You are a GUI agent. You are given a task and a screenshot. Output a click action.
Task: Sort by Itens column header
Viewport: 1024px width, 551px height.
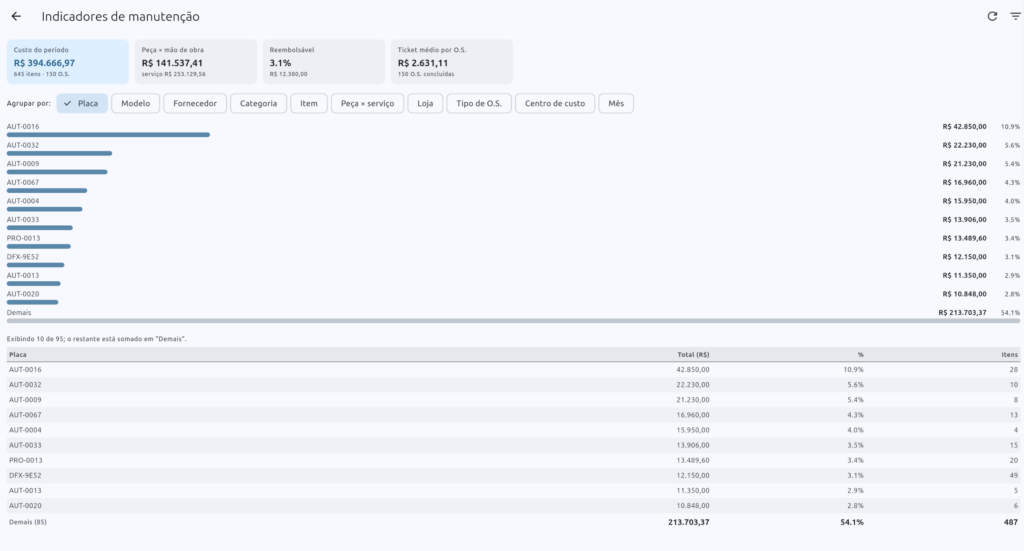[x=1010, y=354]
